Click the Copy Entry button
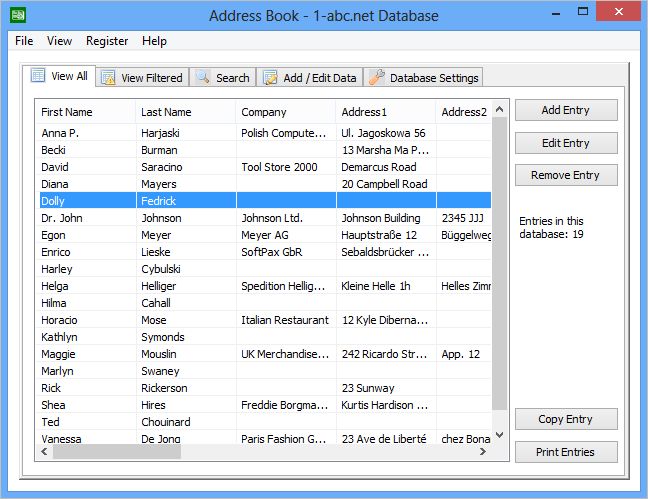Image resolution: width=648 pixels, height=499 pixels. (x=565, y=419)
